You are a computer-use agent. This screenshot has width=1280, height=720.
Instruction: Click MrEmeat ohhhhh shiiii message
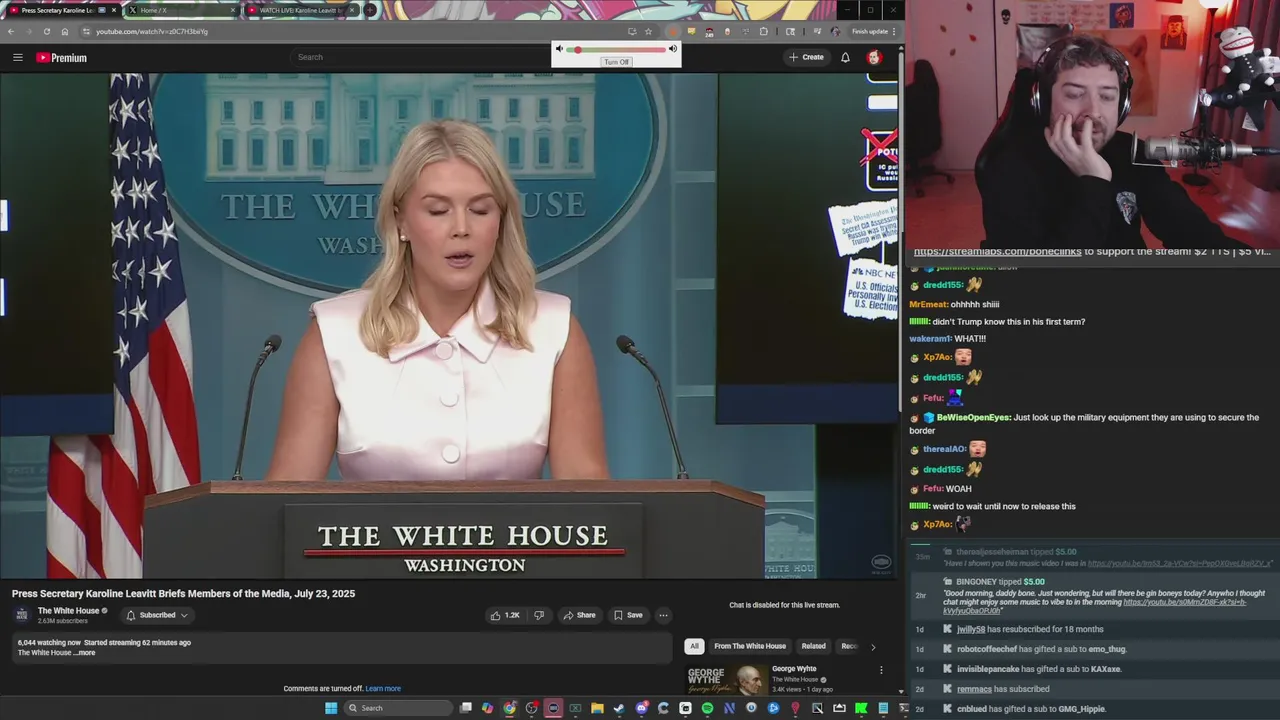click(x=954, y=304)
